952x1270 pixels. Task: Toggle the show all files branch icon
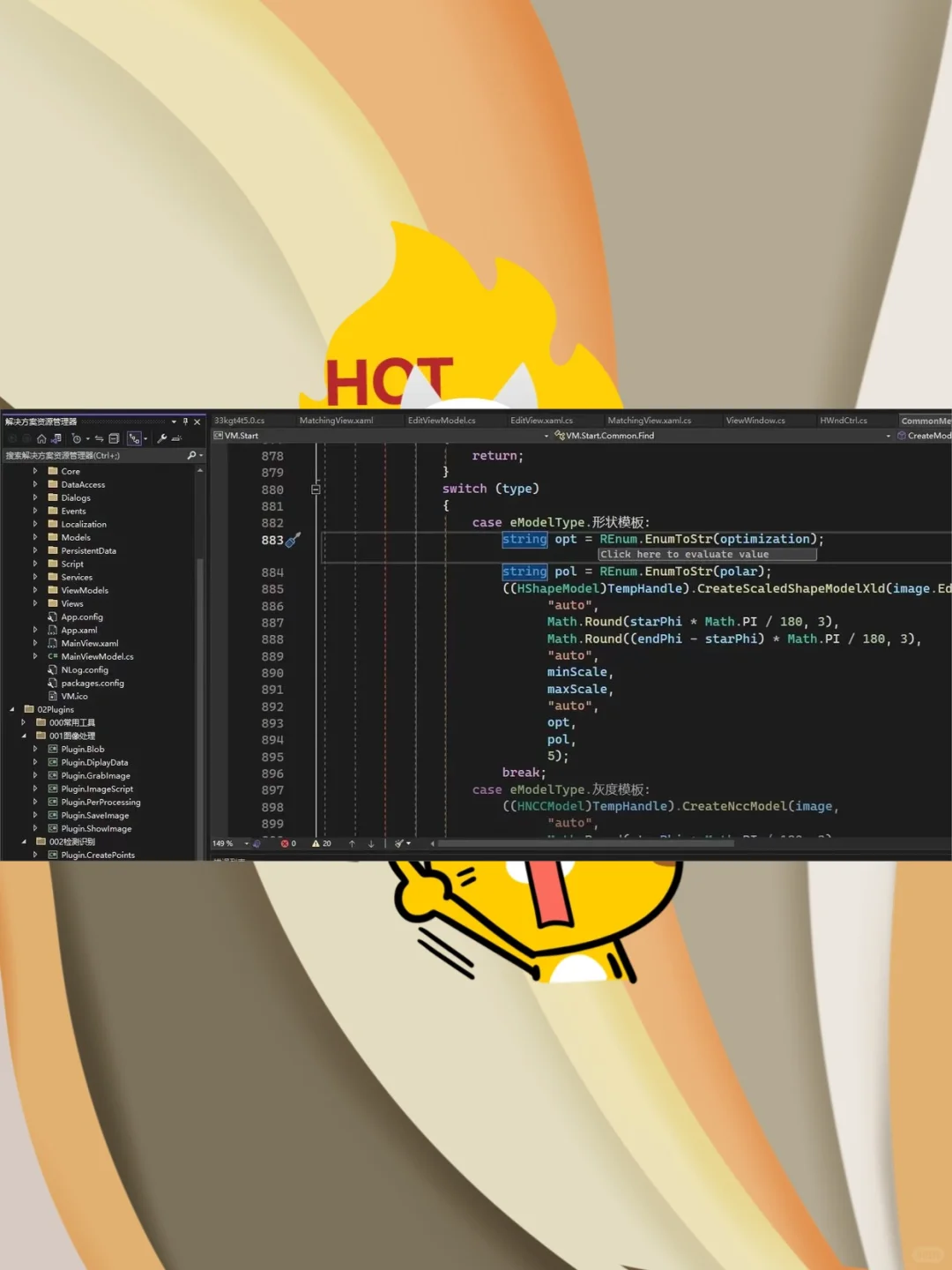click(x=134, y=438)
